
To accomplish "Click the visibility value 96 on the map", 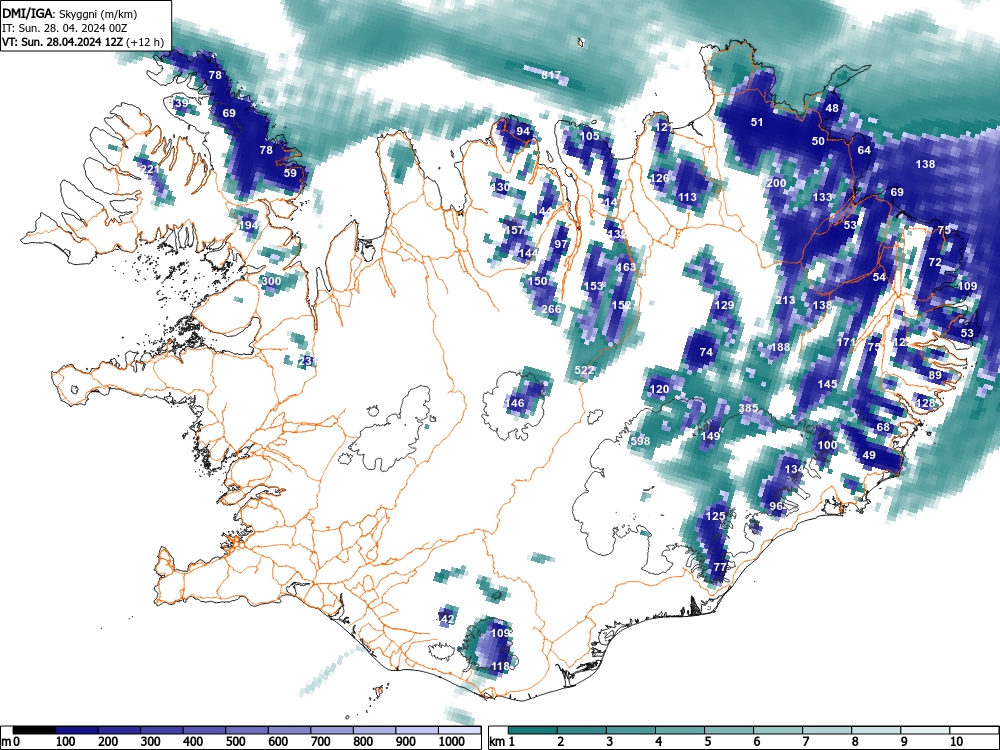I will [776, 506].
